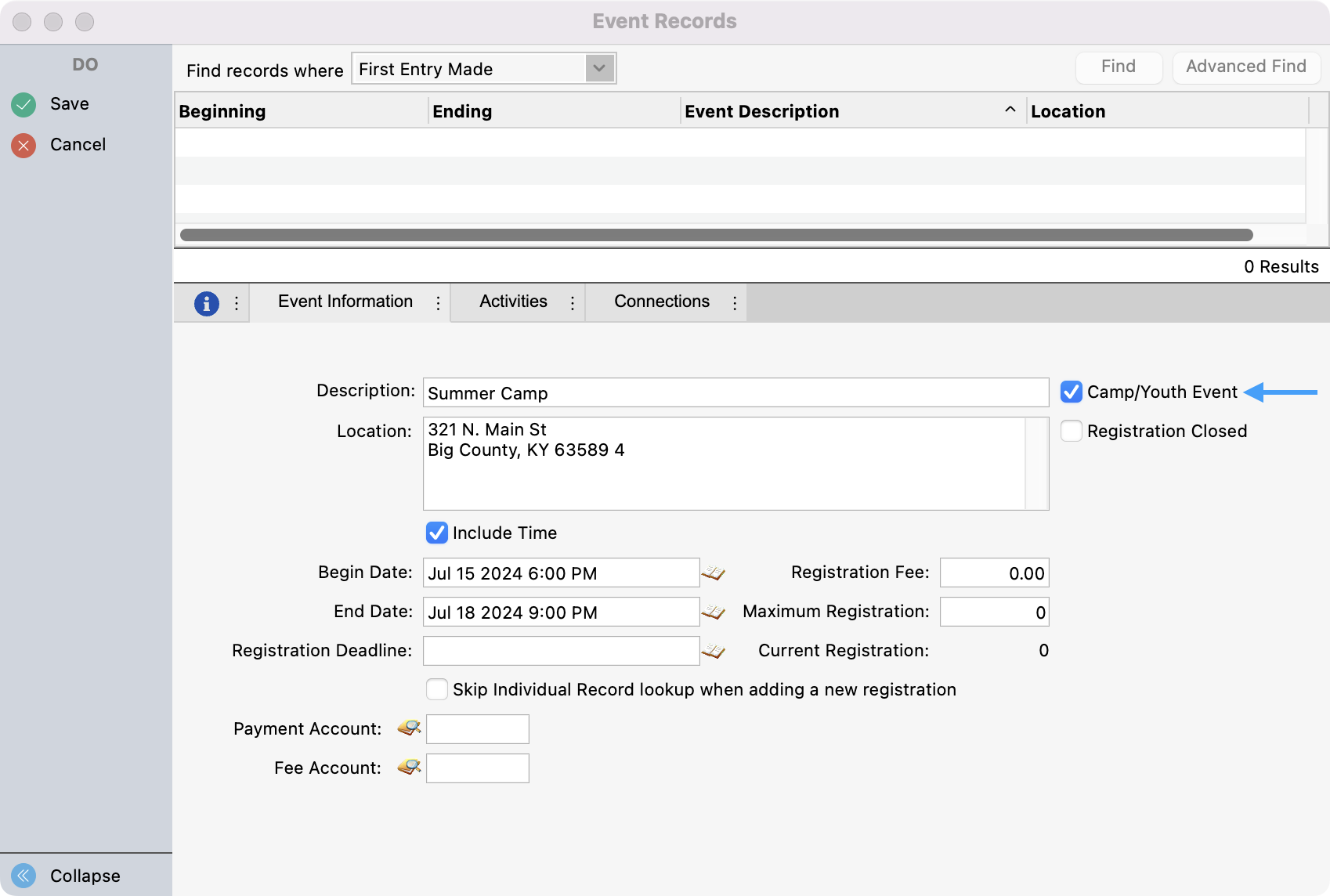Check Skip Individual Record lookup option
Image resolution: width=1330 pixels, height=896 pixels.
436,689
